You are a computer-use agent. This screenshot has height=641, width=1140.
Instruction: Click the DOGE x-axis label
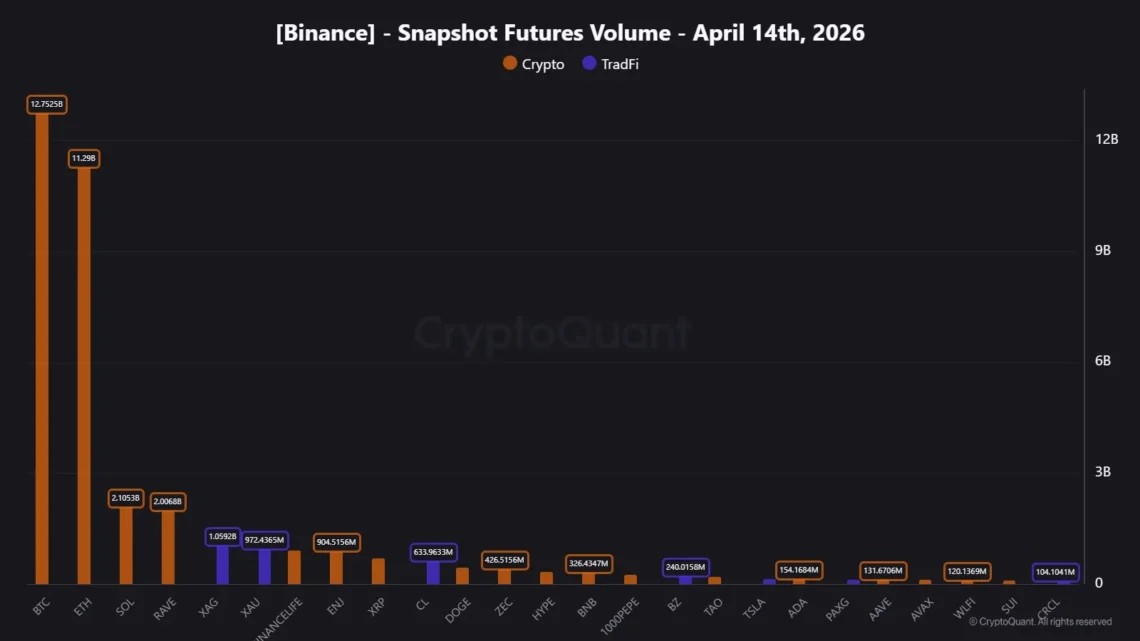(x=458, y=609)
